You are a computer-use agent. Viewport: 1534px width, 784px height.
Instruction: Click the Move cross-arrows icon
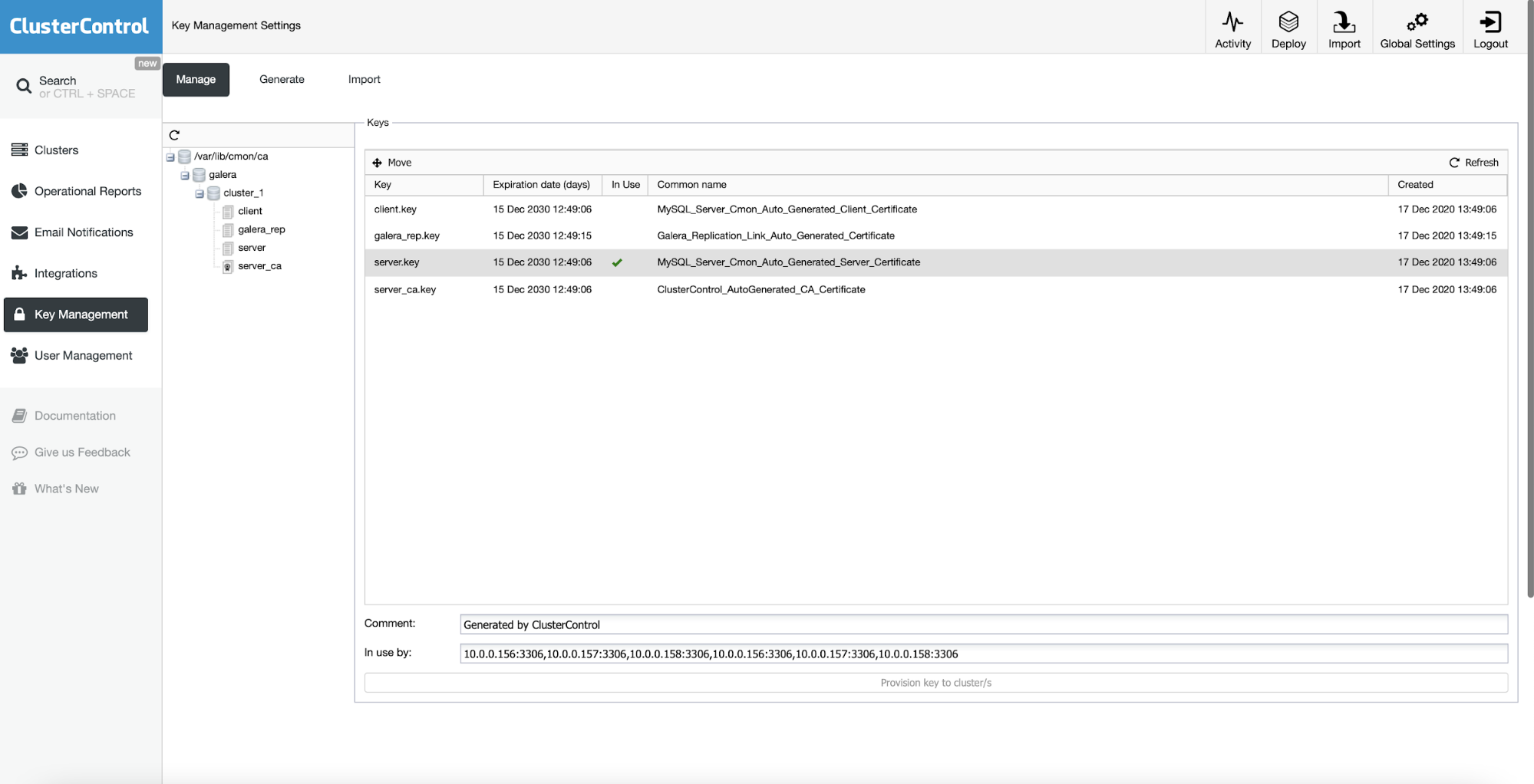(x=377, y=163)
